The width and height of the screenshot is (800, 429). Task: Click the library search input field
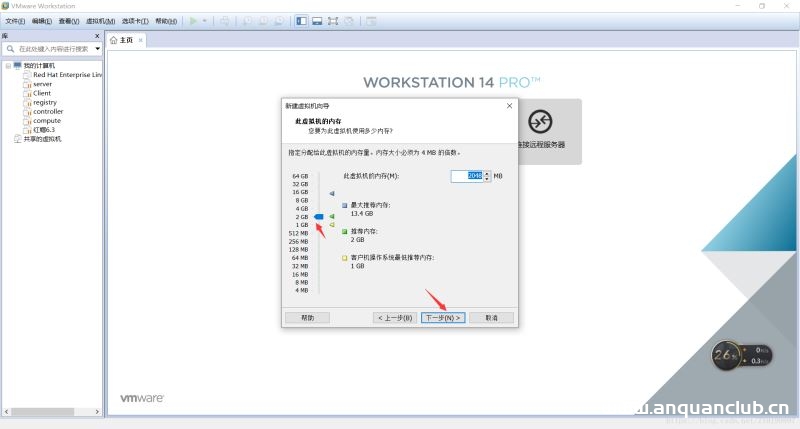click(54, 49)
